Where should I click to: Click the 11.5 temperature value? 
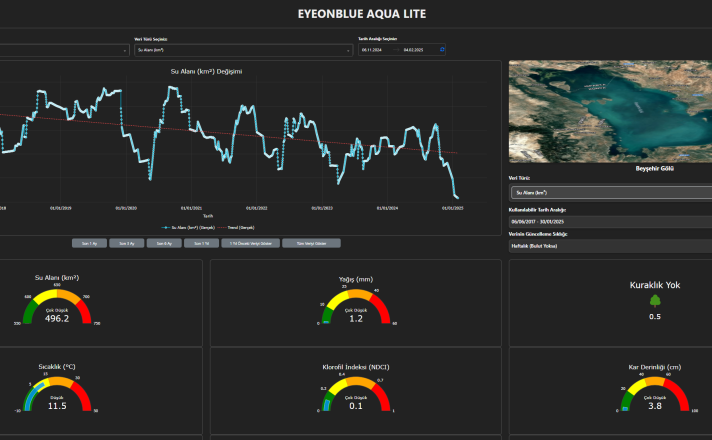[x=57, y=406]
